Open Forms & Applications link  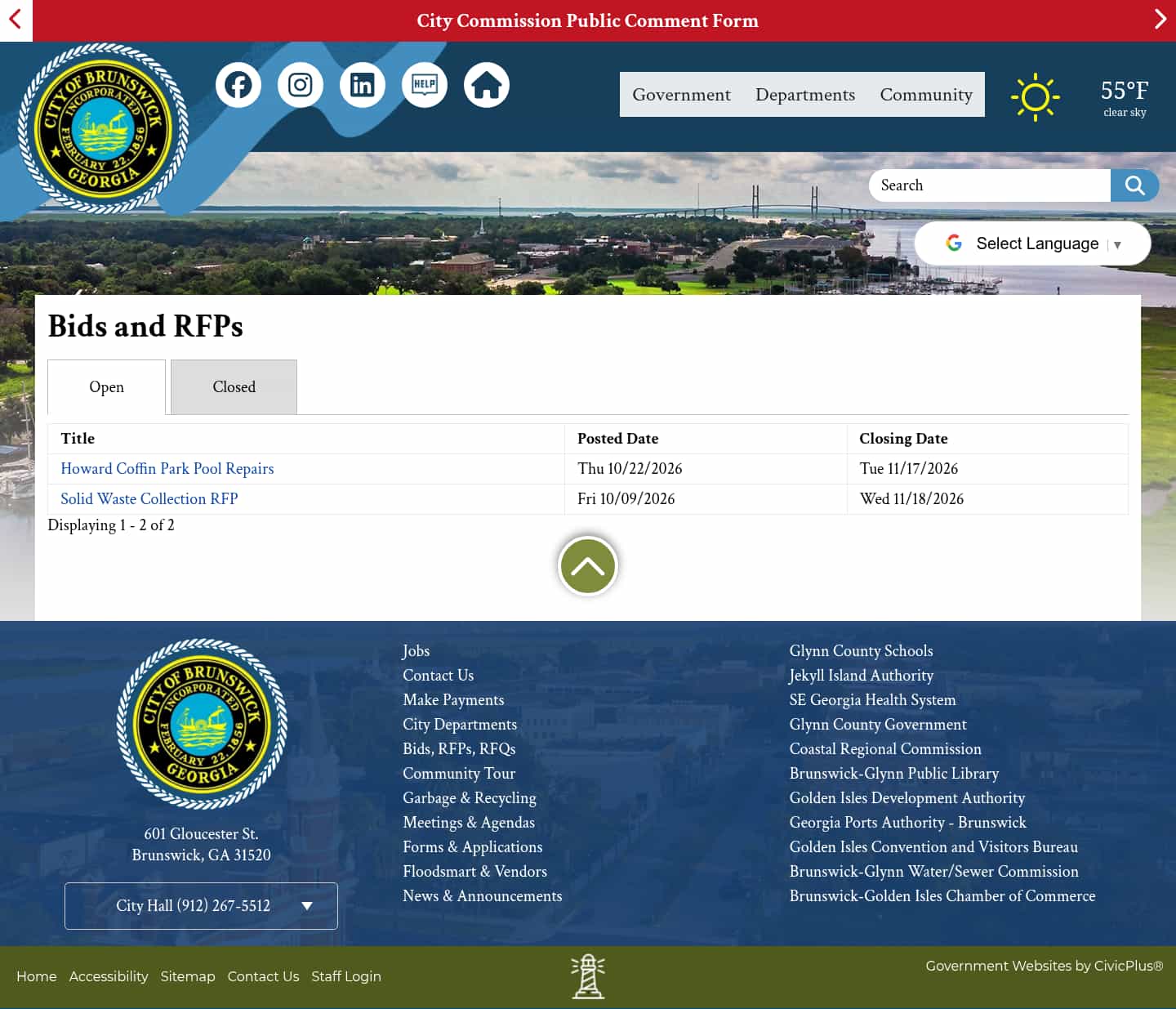pos(473,847)
